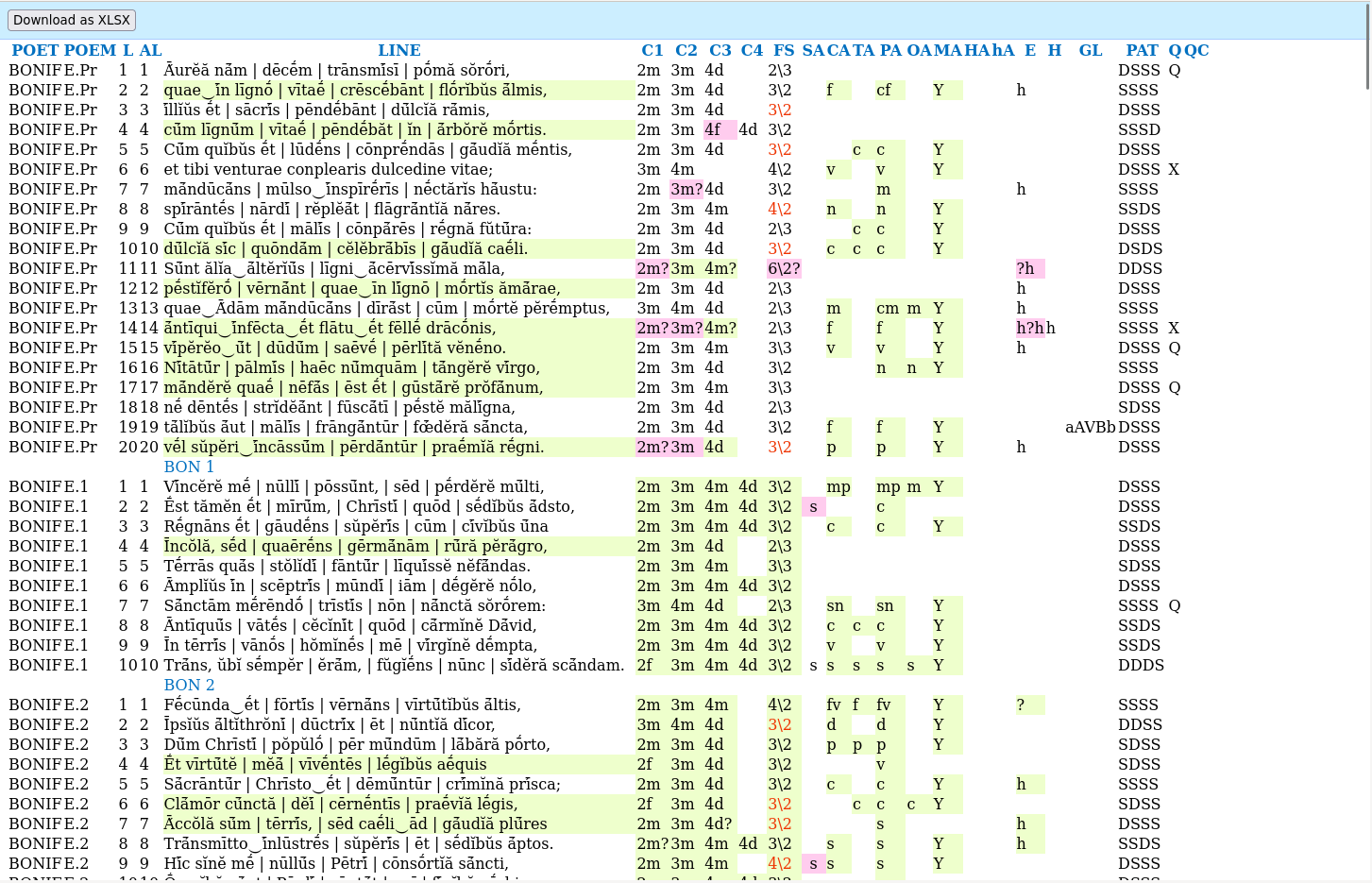Sort by the POET column header
The image size is (1372, 883).
click(36, 50)
